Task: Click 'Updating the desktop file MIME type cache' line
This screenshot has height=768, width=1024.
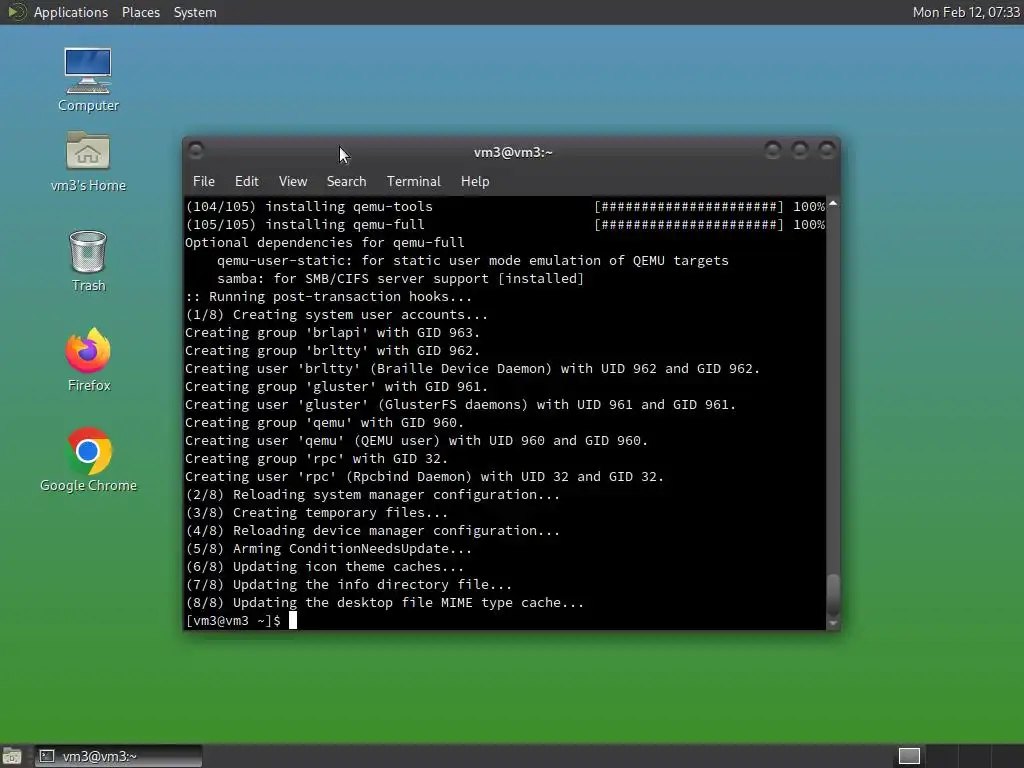Action: (x=385, y=603)
